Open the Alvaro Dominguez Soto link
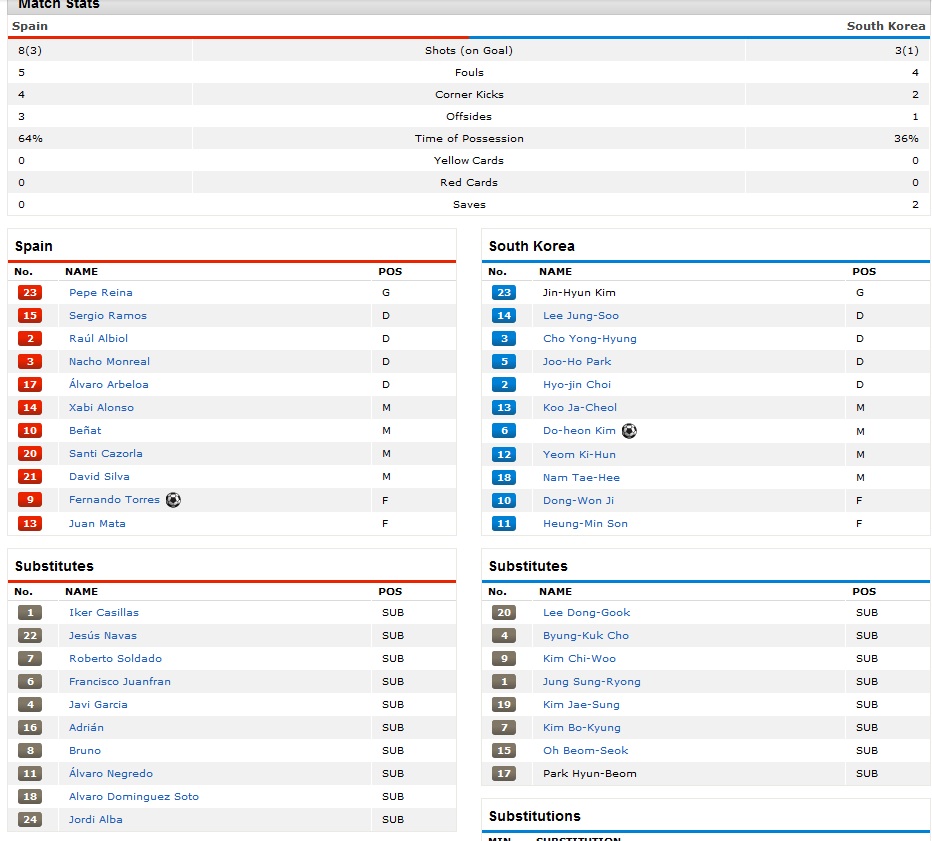 pos(134,797)
